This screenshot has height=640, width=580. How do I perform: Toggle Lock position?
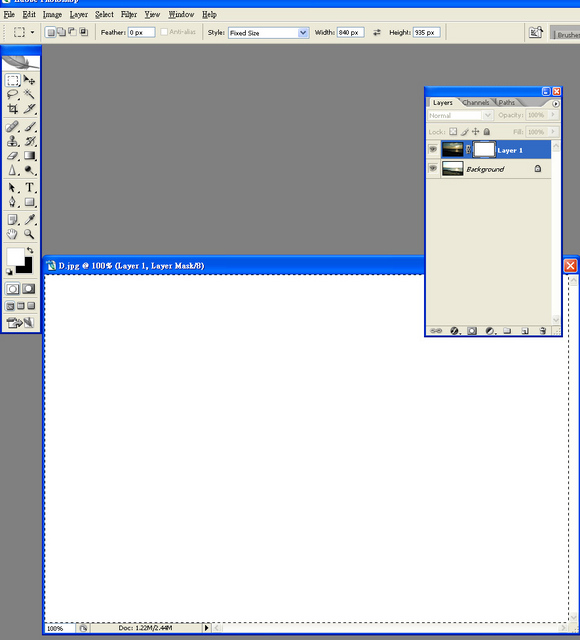[476, 131]
